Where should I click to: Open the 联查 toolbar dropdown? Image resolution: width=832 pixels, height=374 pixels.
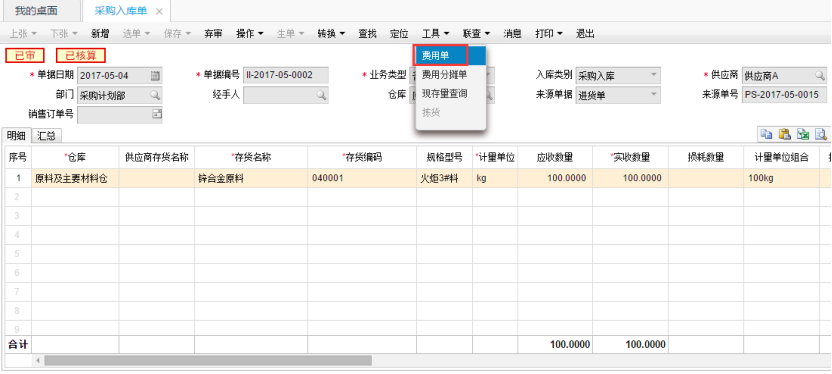tap(476, 34)
